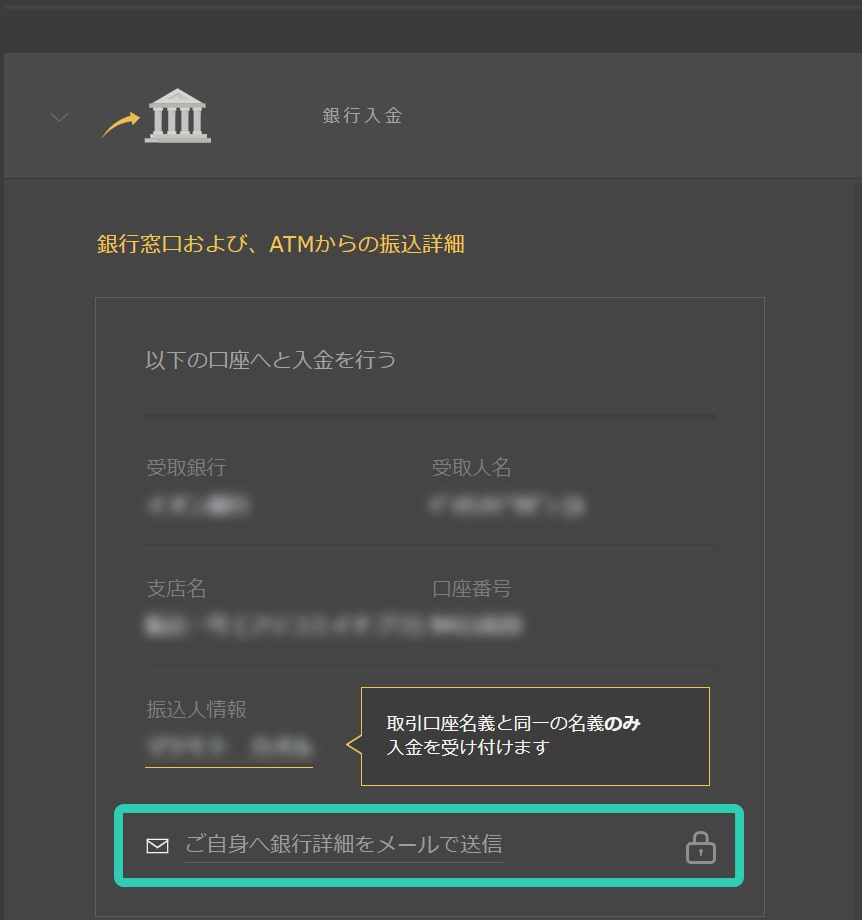
Task: Click the bank building deposit icon
Action: coord(177,116)
